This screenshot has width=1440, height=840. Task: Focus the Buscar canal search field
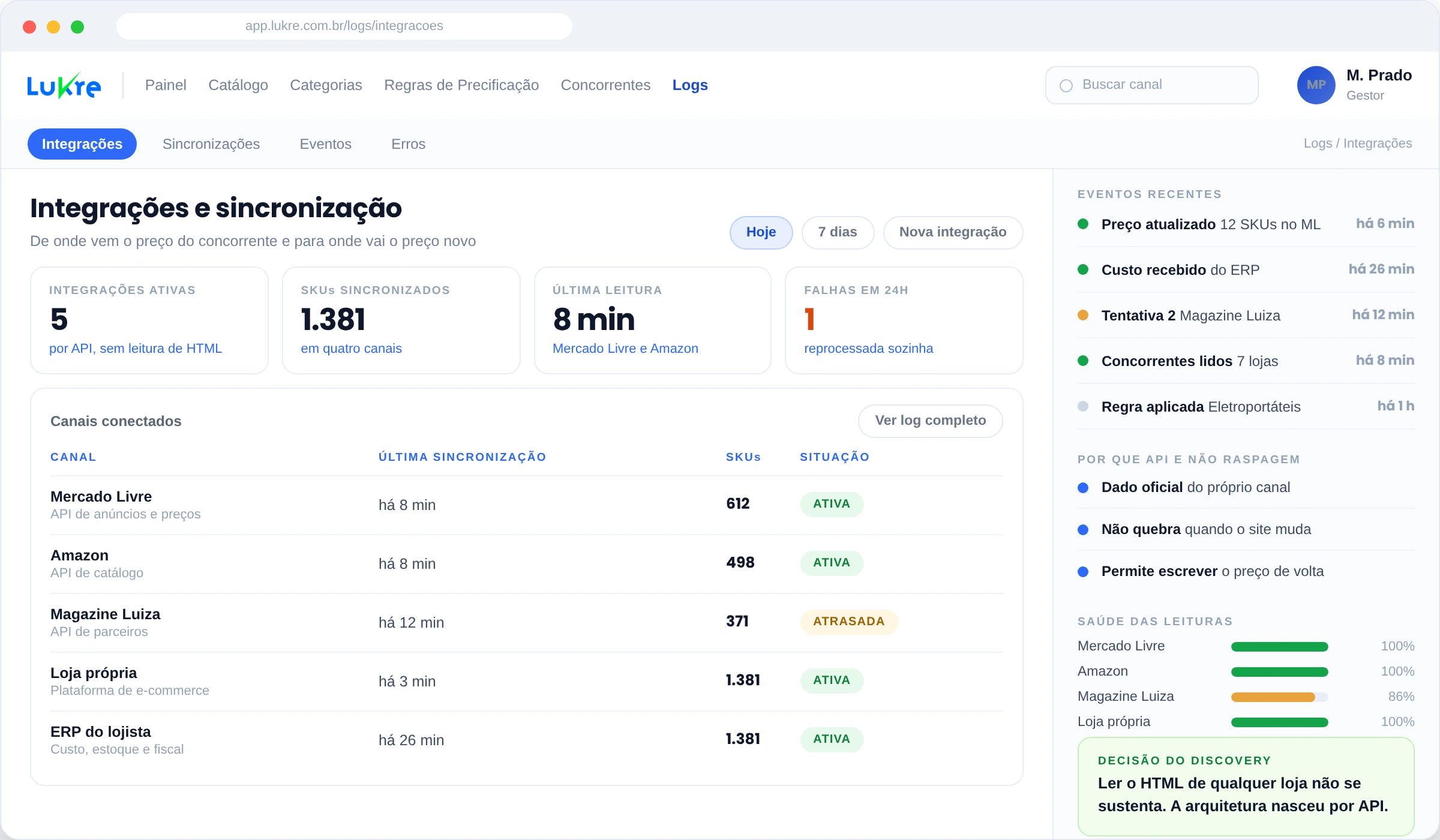(x=1151, y=85)
